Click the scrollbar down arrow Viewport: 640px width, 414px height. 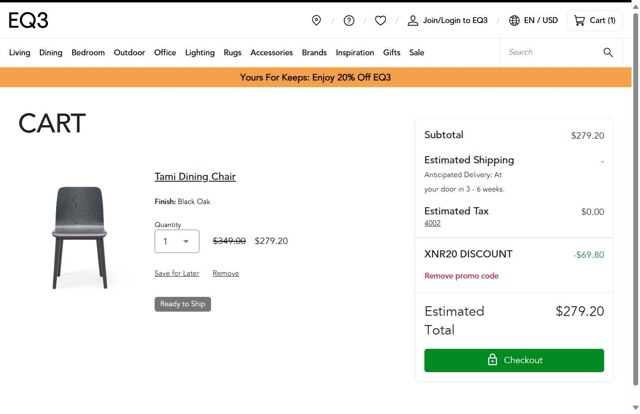coord(636,407)
